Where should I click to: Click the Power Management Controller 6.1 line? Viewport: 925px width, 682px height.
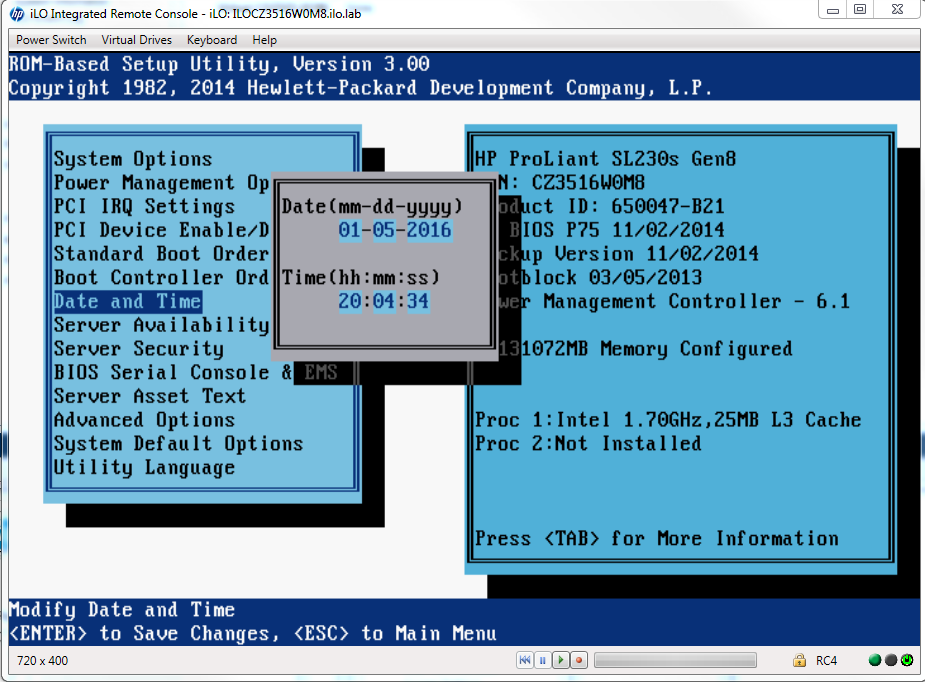[x=674, y=301]
